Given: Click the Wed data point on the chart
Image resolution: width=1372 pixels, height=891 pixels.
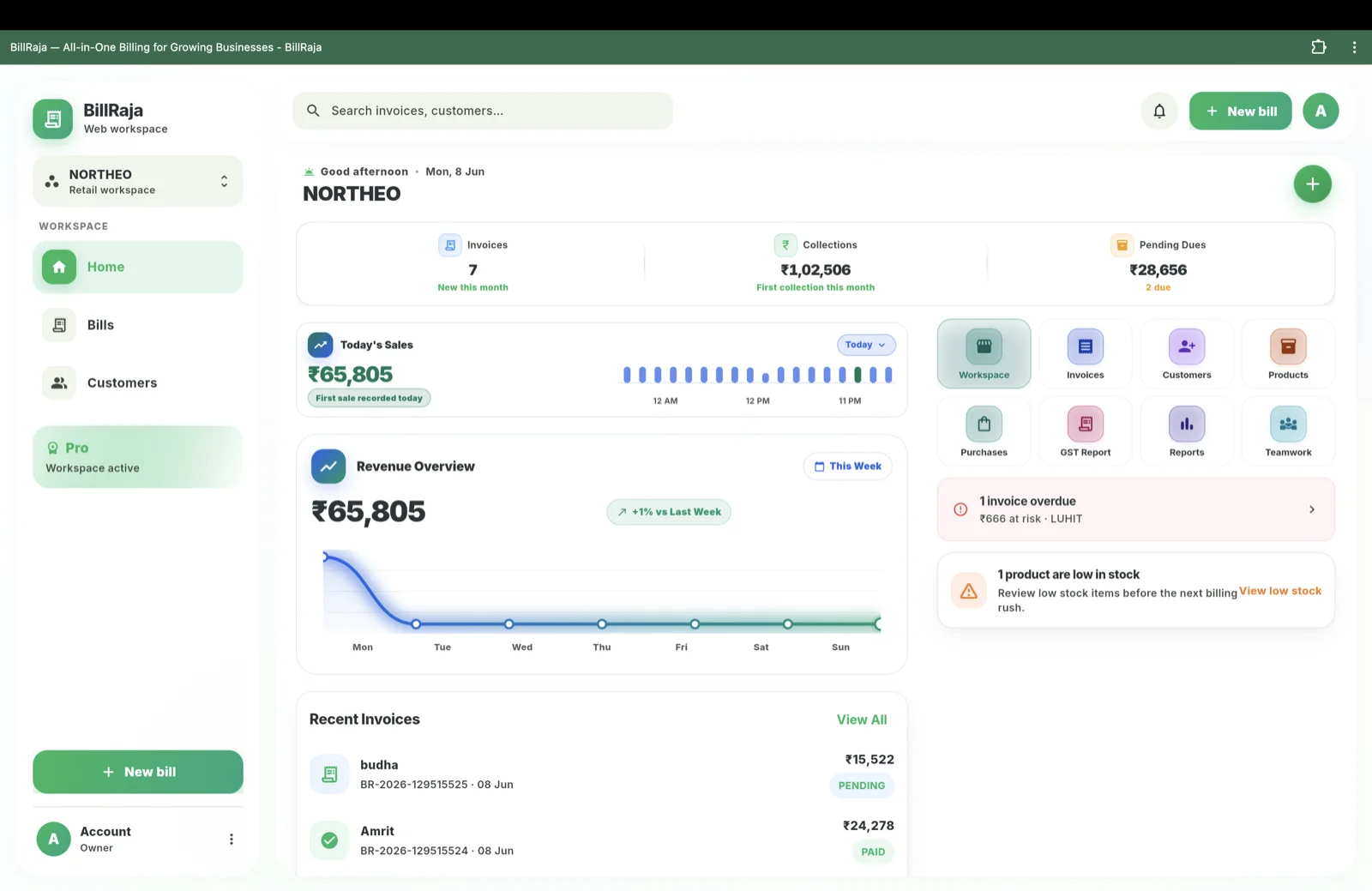Looking at the screenshot, I should coord(509,624).
